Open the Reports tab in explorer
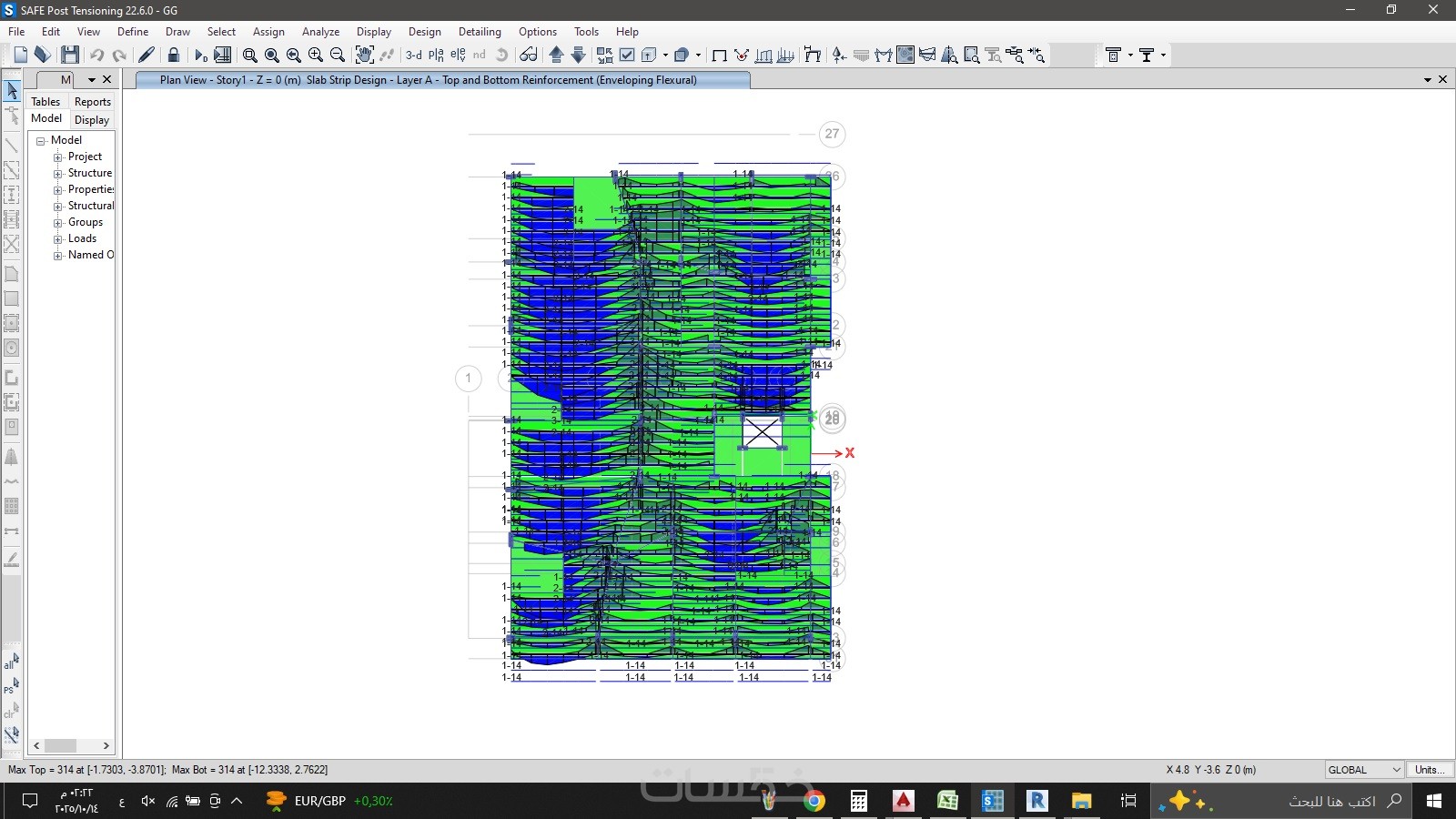This screenshot has width=1456, height=819. [x=92, y=102]
